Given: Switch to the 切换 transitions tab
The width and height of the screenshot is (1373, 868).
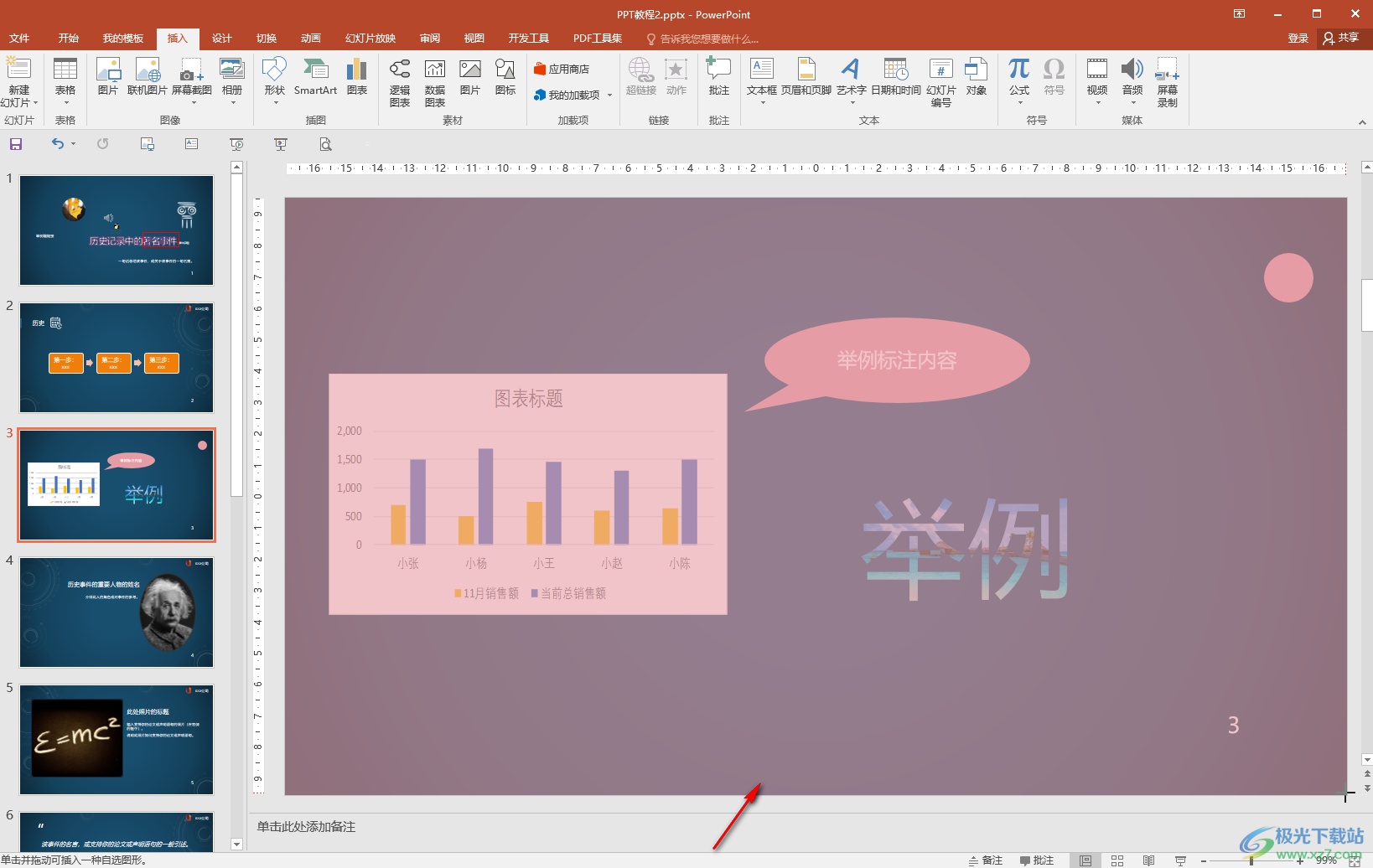Looking at the screenshot, I should [x=267, y=39].
